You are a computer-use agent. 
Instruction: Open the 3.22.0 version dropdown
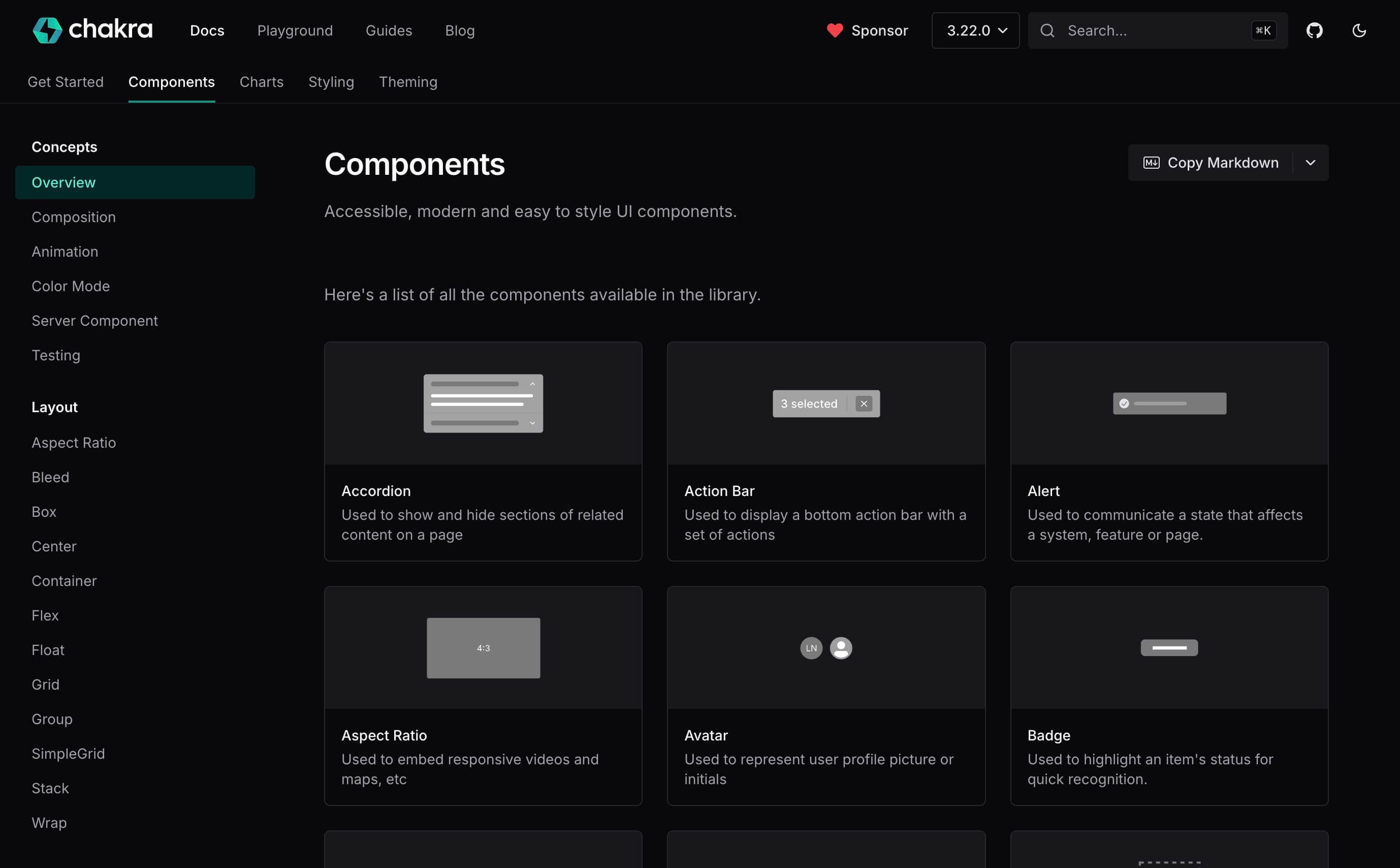click(x=975, y=30)
